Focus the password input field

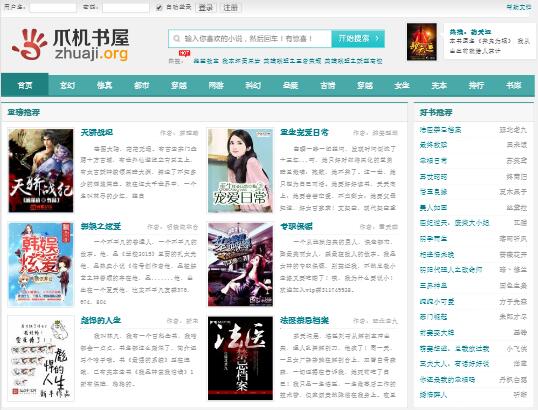pos(126,8)
